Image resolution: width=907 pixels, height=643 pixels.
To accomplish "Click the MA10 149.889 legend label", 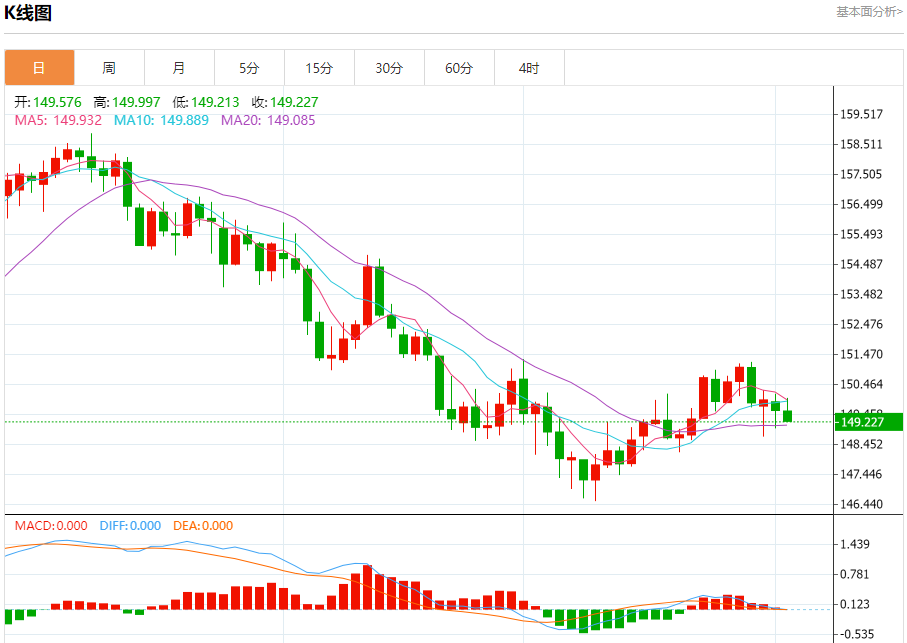I will pyautogui.click(x=161, y=120).
